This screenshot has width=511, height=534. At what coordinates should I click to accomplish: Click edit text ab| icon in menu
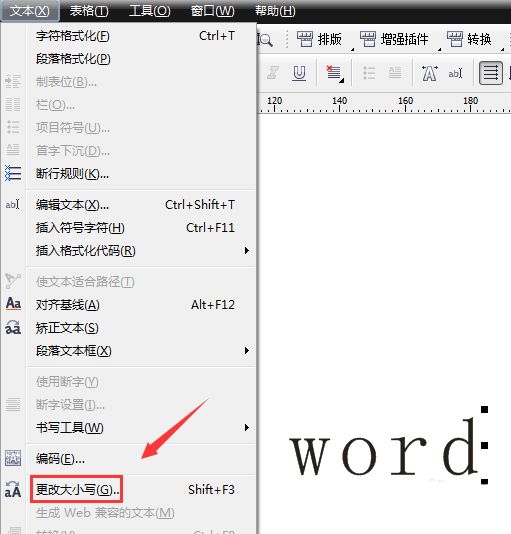(12, 205)
